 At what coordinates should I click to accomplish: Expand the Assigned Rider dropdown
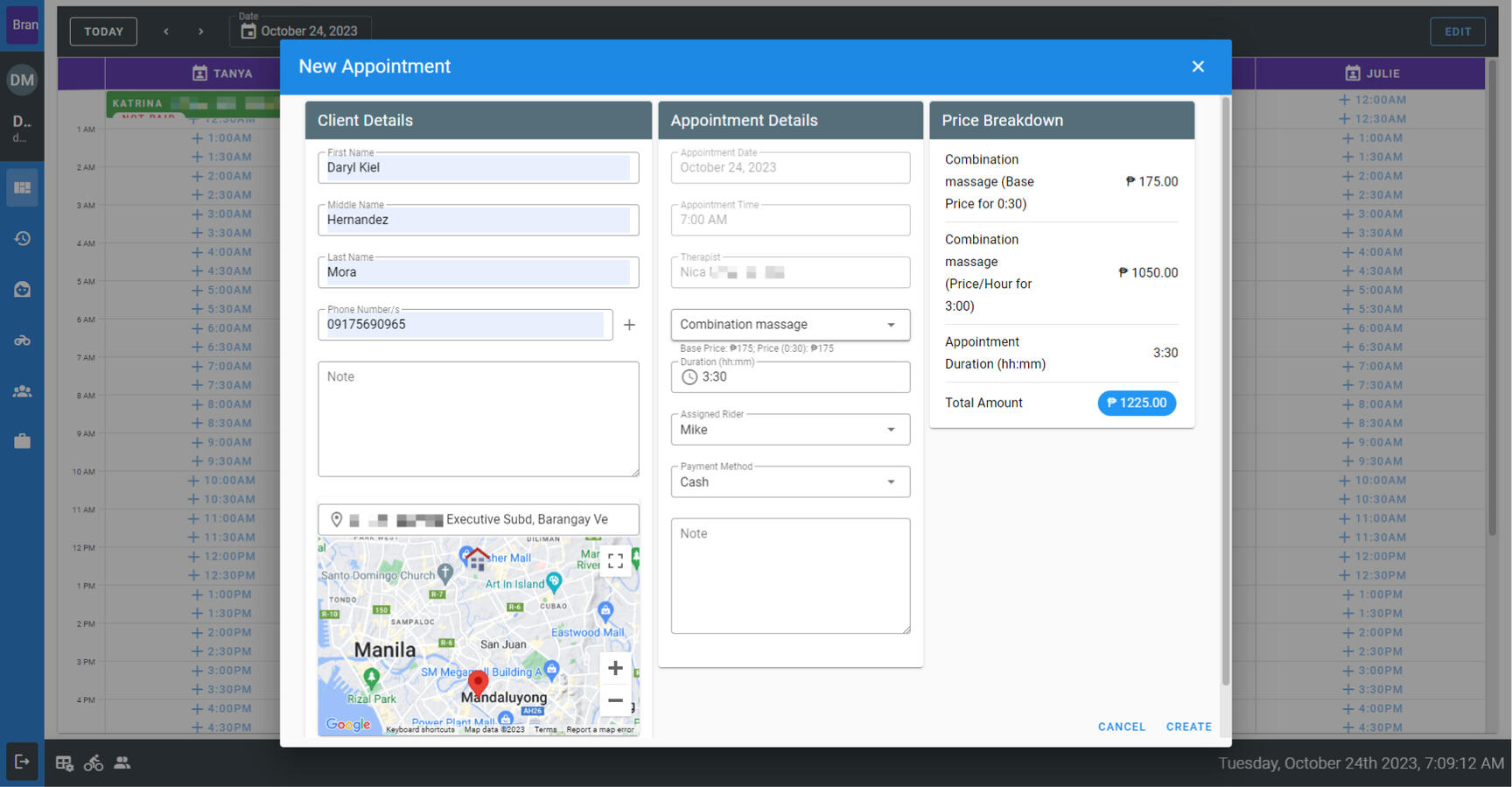[789, 430]
